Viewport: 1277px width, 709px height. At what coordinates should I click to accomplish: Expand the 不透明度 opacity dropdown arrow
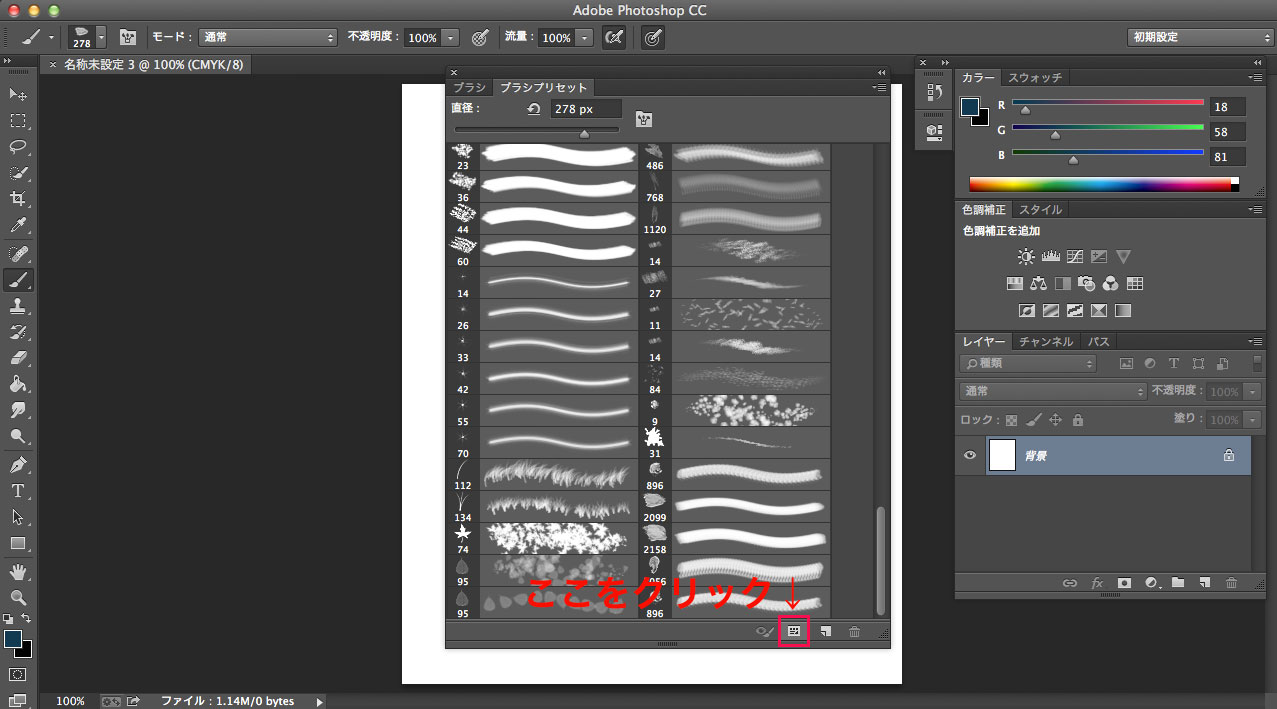tap(451, 38)
